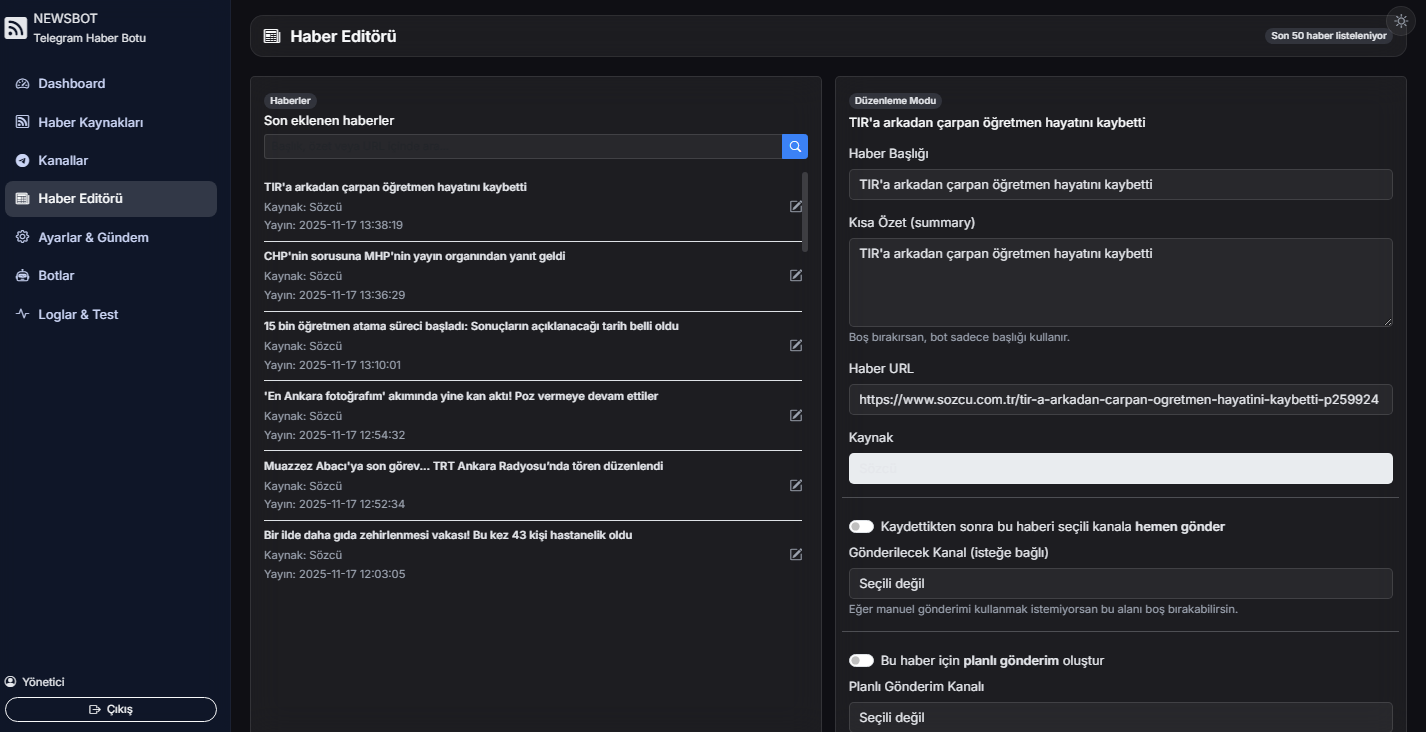The width and height of the screenshot is (1426, 732).
Task: Toggle light/dark theme sun icon
Action: point(1400,22)
